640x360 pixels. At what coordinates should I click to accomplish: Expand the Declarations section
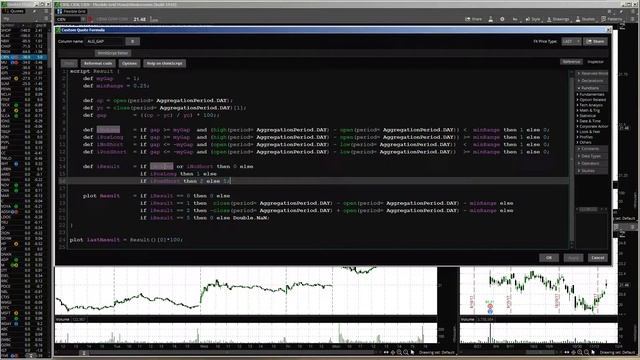(x=592, y=81)
